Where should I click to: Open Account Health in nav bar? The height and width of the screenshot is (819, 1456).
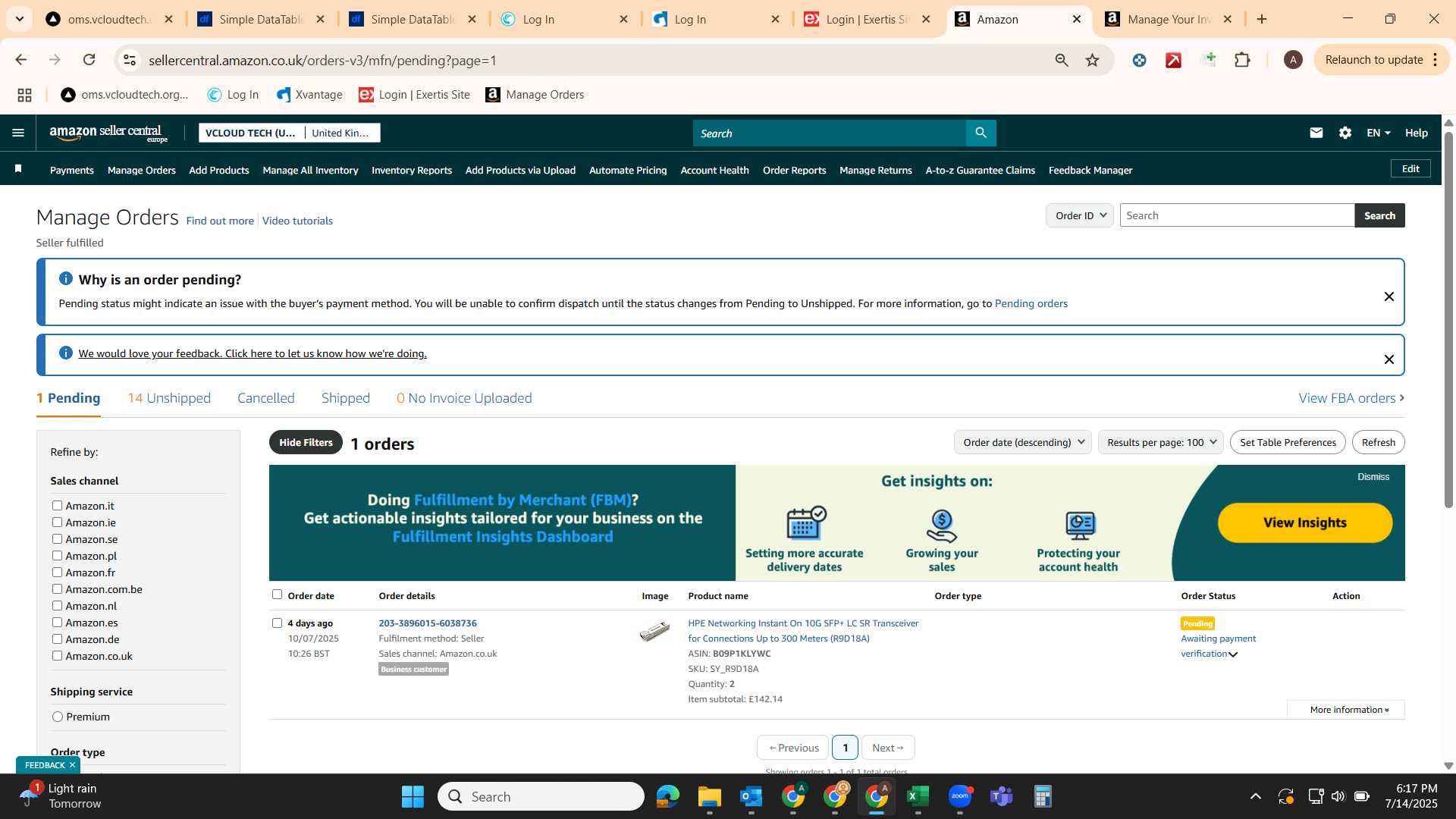pos(714,170)
